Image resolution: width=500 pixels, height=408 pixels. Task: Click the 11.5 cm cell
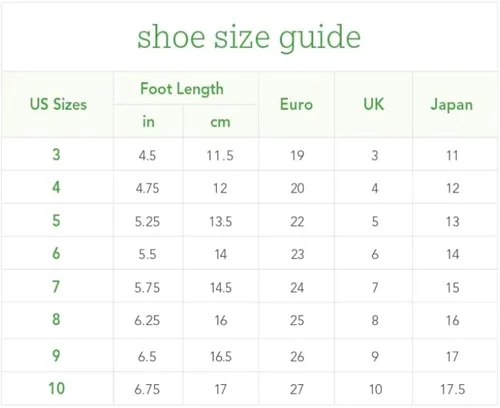[x=220, y=156]
